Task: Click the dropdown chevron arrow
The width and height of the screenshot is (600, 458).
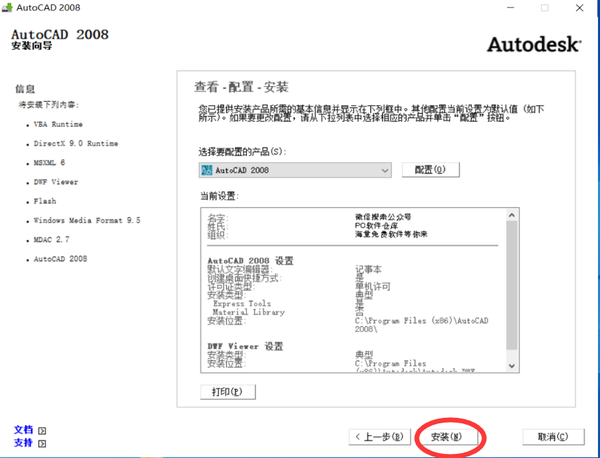Action: 385,171
